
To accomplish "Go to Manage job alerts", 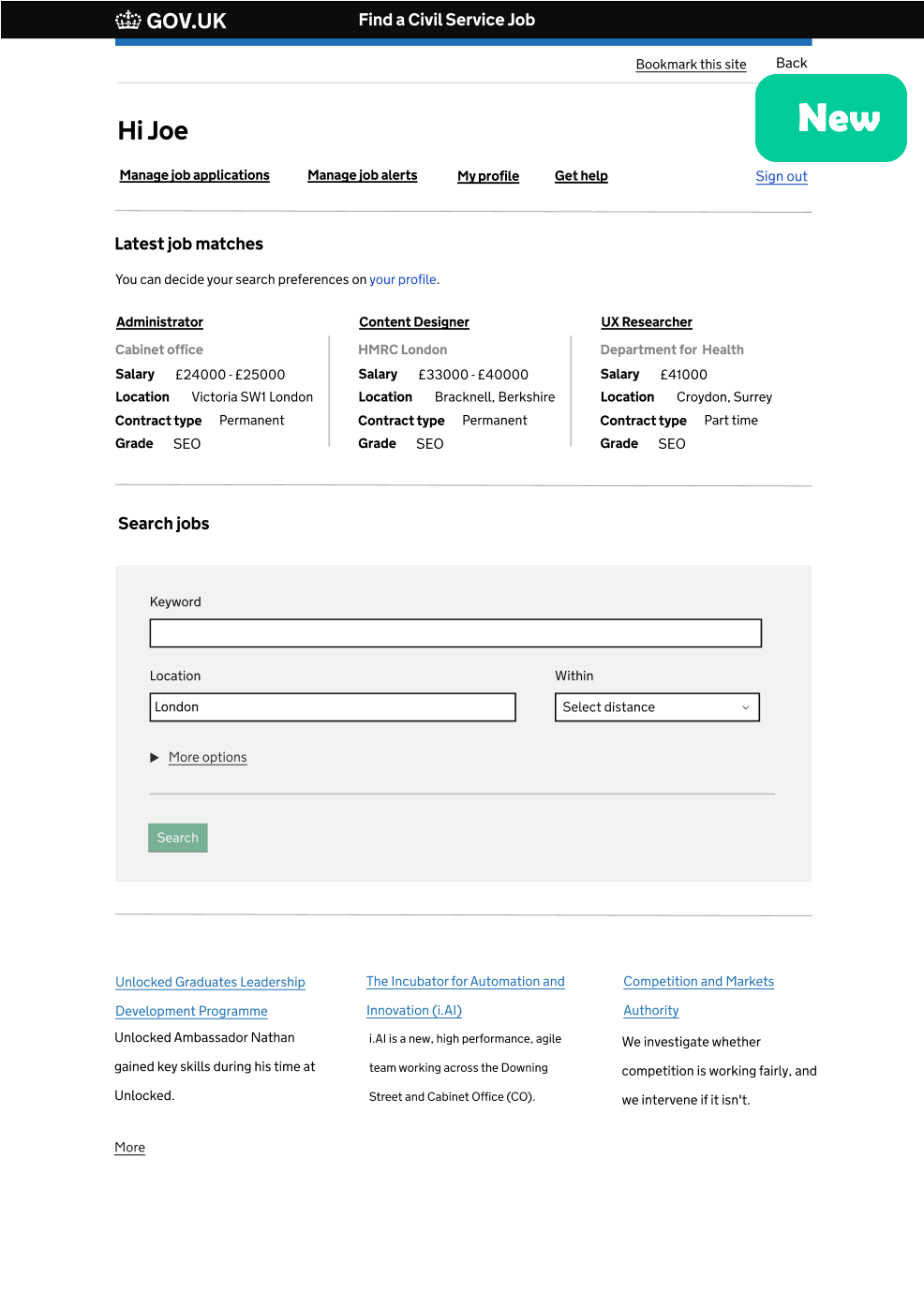I will [x=362, y=175].
